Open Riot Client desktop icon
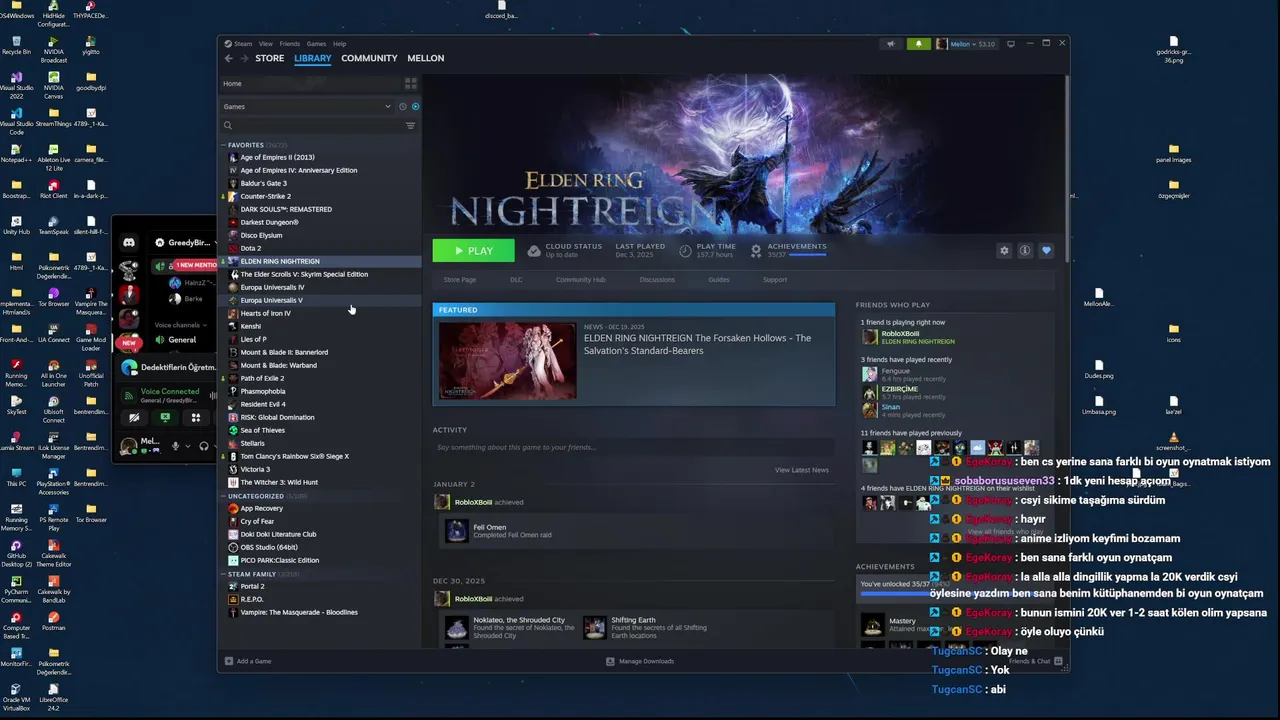Image resolution: width=1280 pixels, height=720 pixels. tap(53, 189)
